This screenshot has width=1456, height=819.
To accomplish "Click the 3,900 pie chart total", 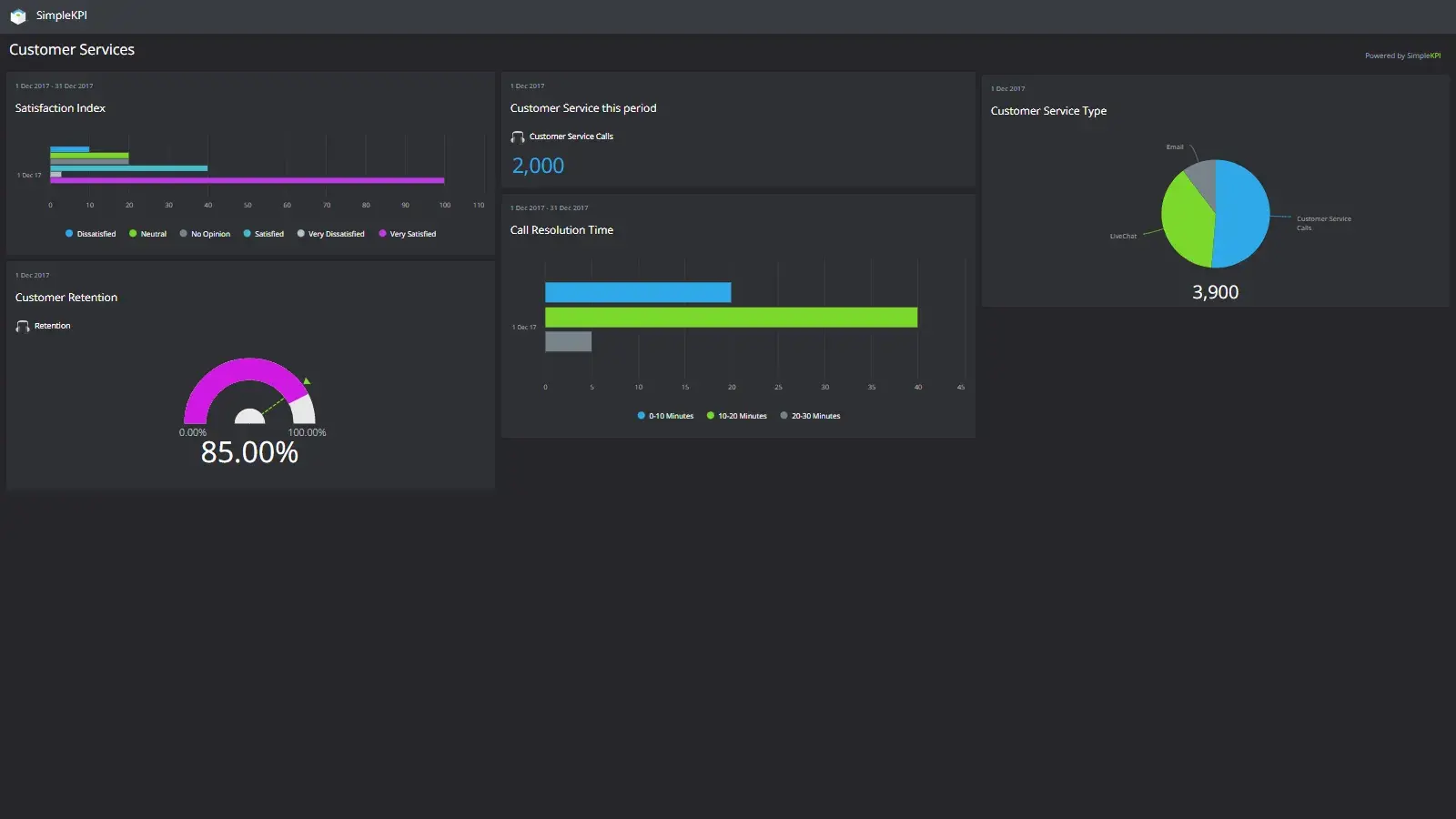I will point(1215,292).
